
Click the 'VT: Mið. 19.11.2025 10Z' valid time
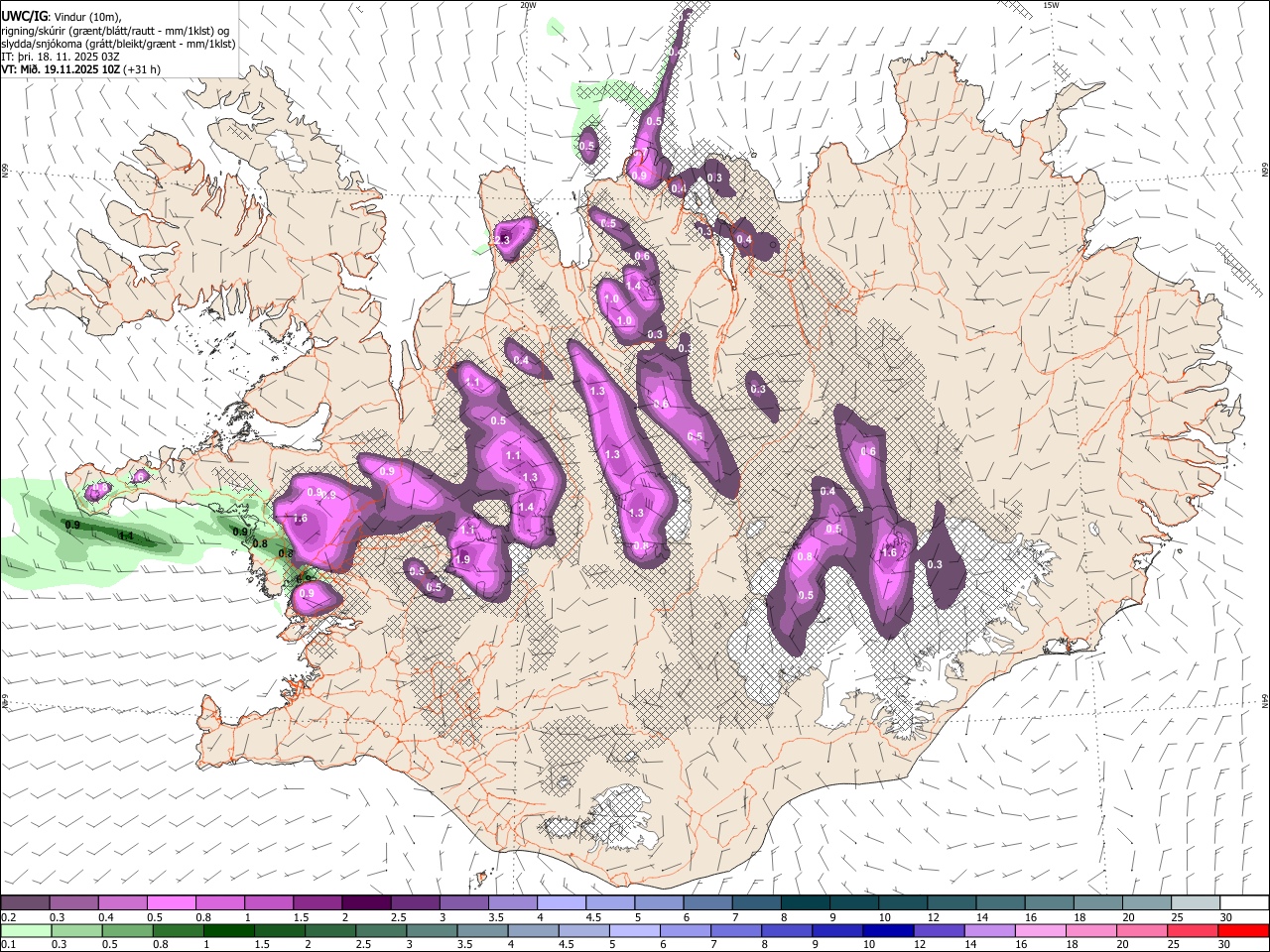(61, 69)
